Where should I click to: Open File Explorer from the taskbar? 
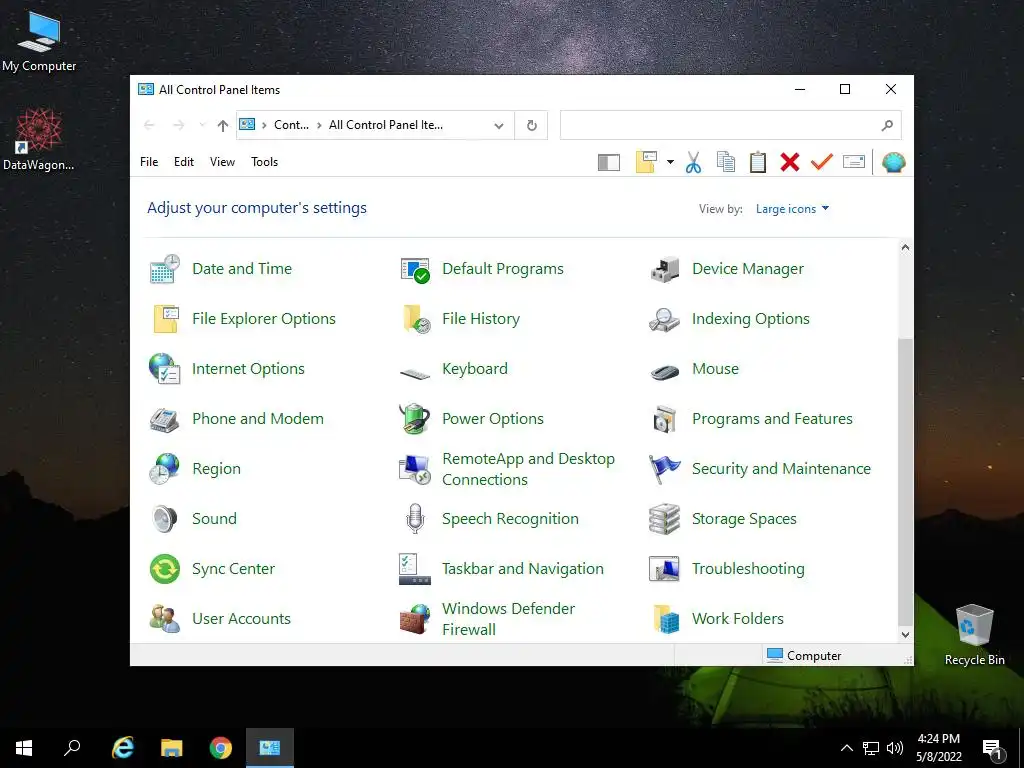(x=172, y=748)
